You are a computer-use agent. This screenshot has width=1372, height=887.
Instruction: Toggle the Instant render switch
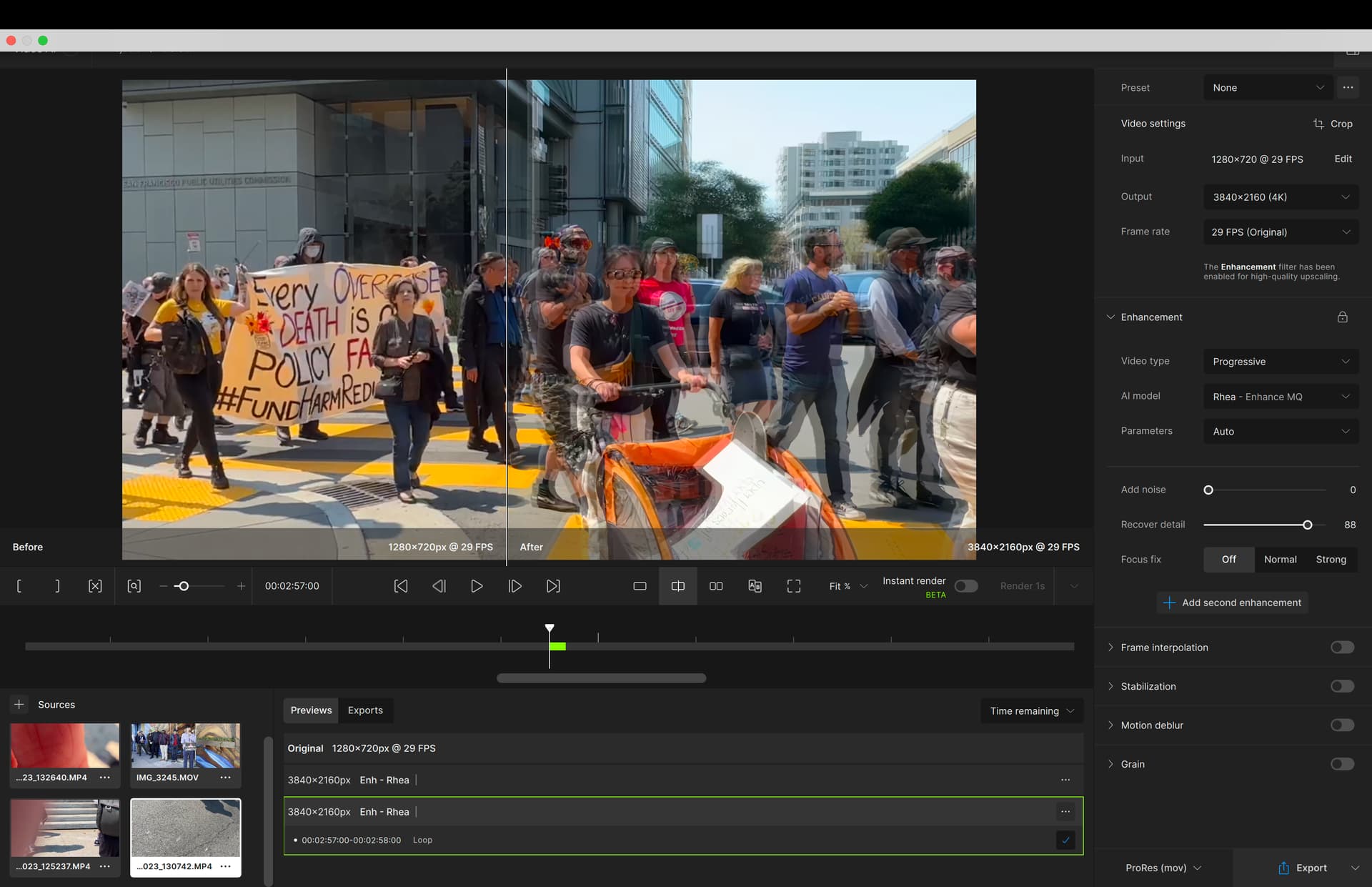point(965,586)
